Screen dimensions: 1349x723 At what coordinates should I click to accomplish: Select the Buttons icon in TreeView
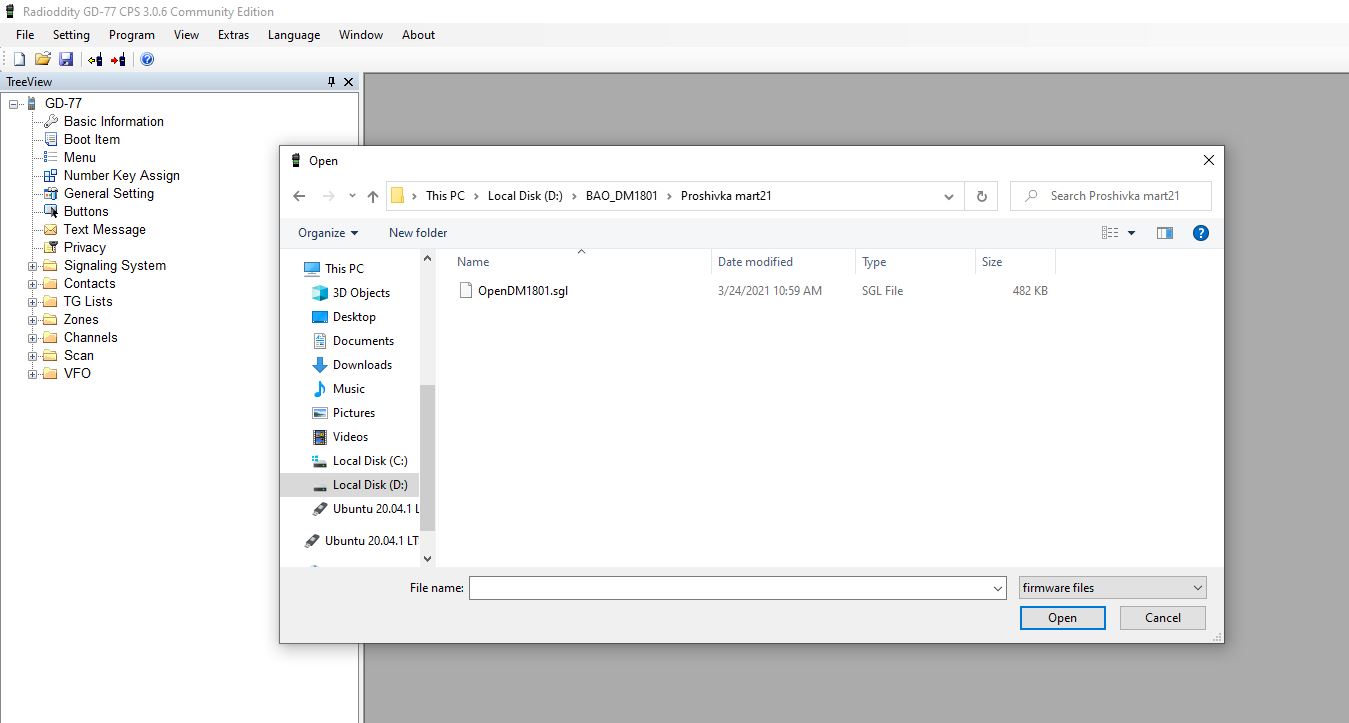pyautogui.click(x=52, y=211)
